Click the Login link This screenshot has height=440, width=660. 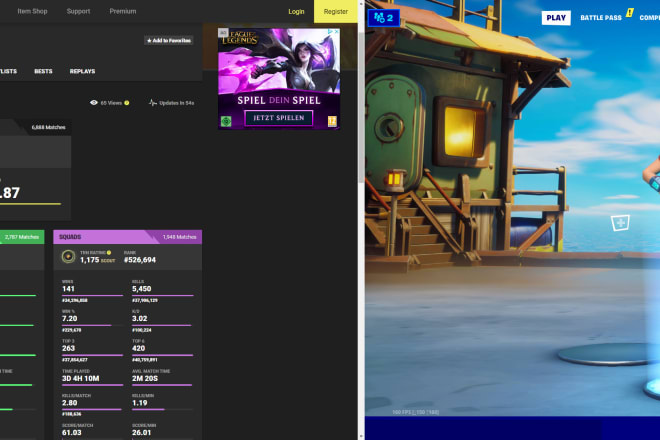296,12
